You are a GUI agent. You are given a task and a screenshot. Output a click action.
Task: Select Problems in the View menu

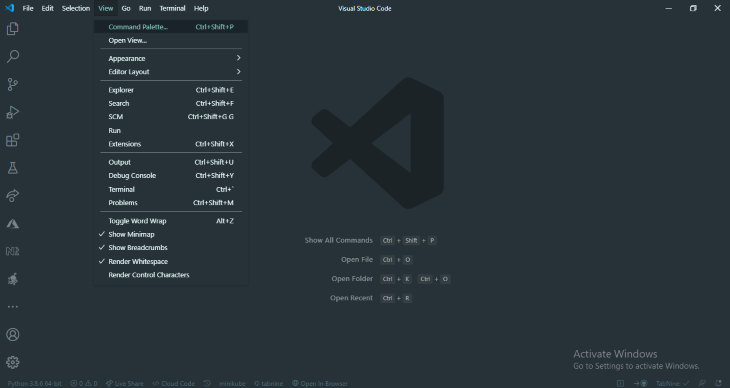pyautogui.click(x=171, y=203)
